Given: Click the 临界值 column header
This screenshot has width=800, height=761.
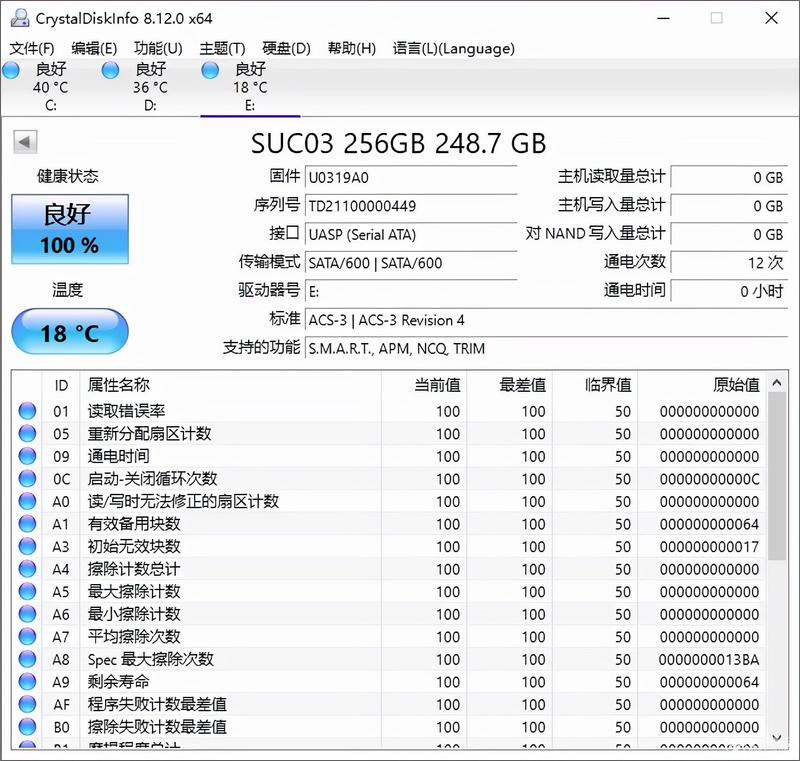Looking at the screenshot, I should pyautogui.click(x=595, y=385).
